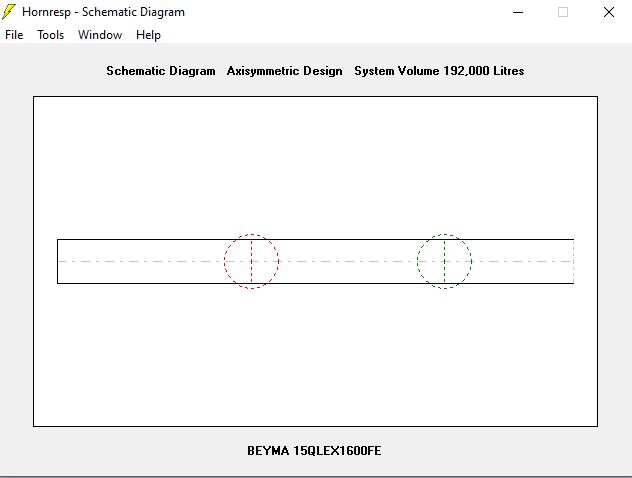Open the File menu
The height and width of the screenshot is (478, 632).
click(x=14, y=35)
